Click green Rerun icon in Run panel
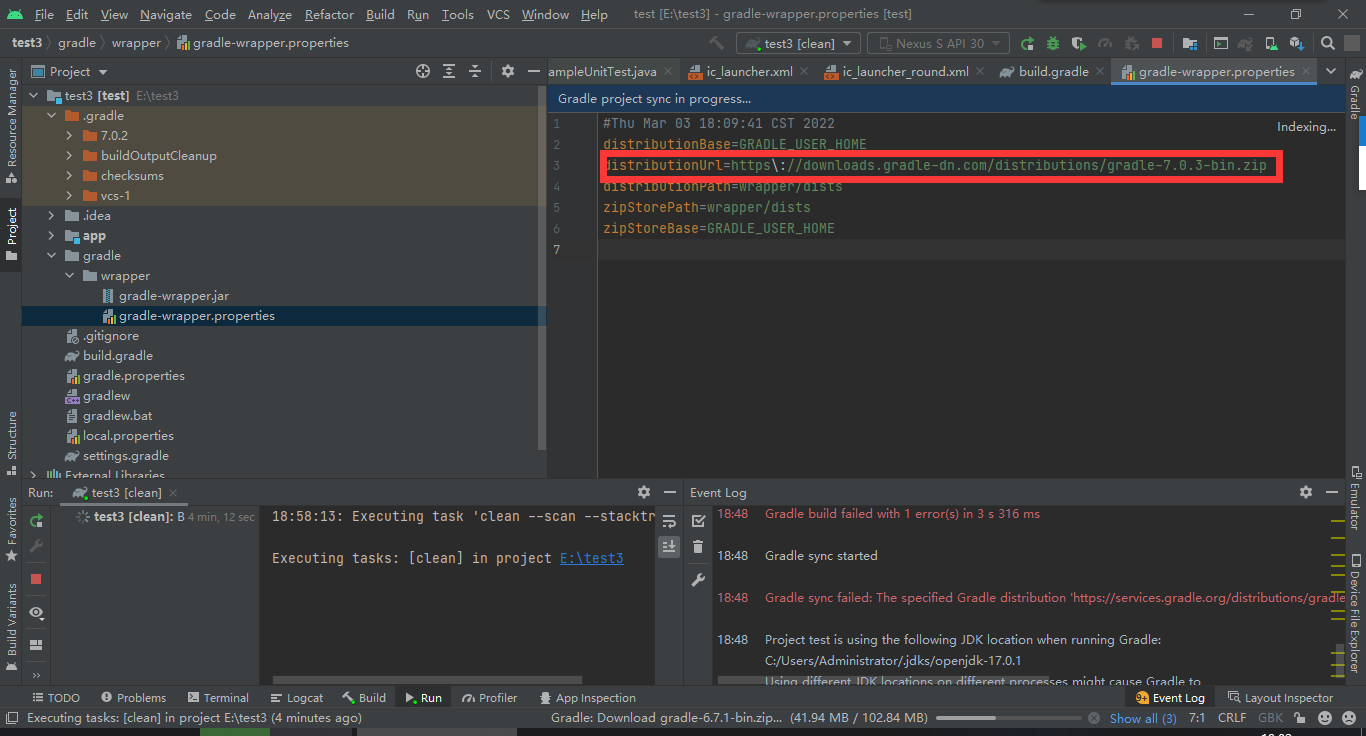 [36, 520]
